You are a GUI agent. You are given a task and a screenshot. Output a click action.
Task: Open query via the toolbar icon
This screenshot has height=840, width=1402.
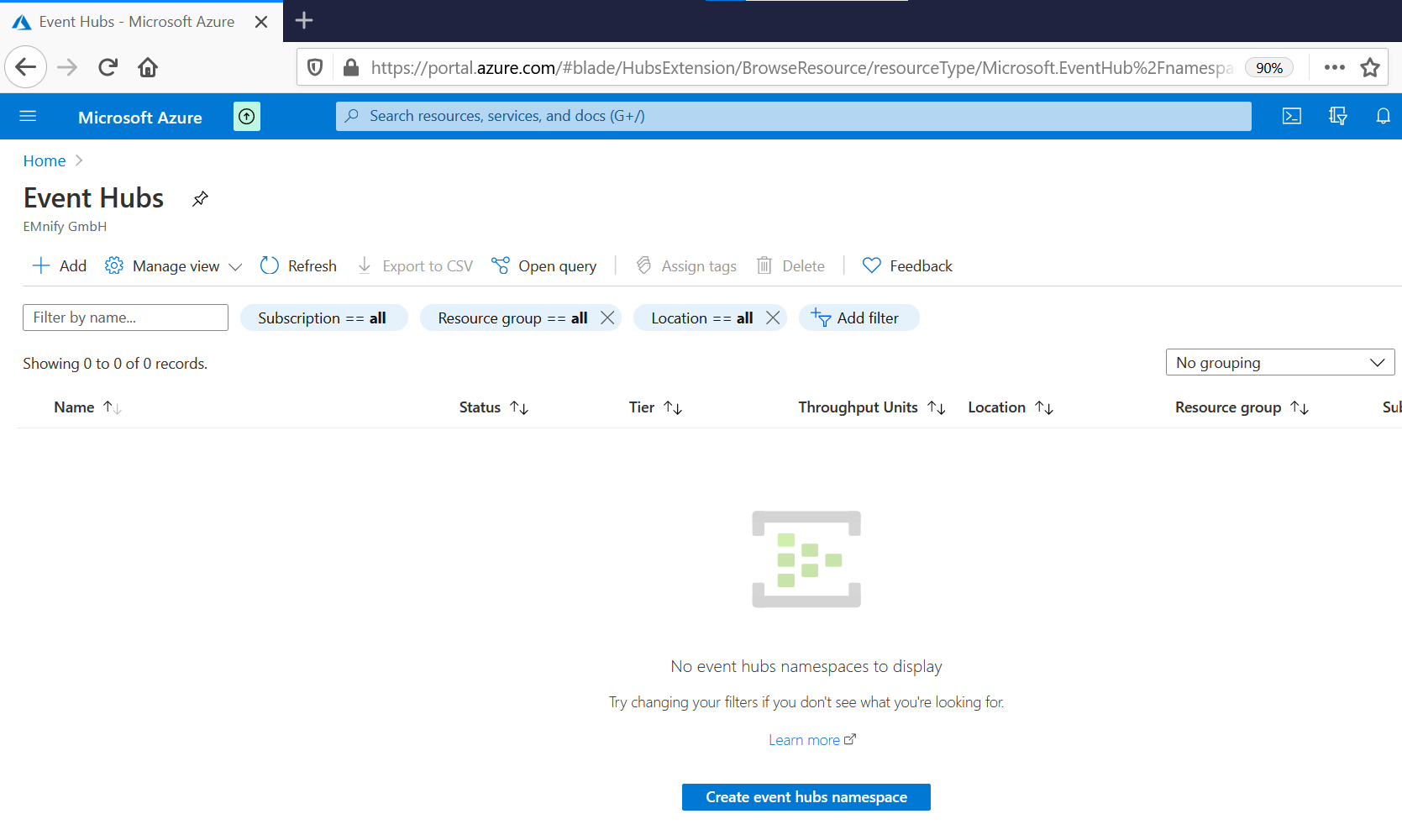(501, 265)
